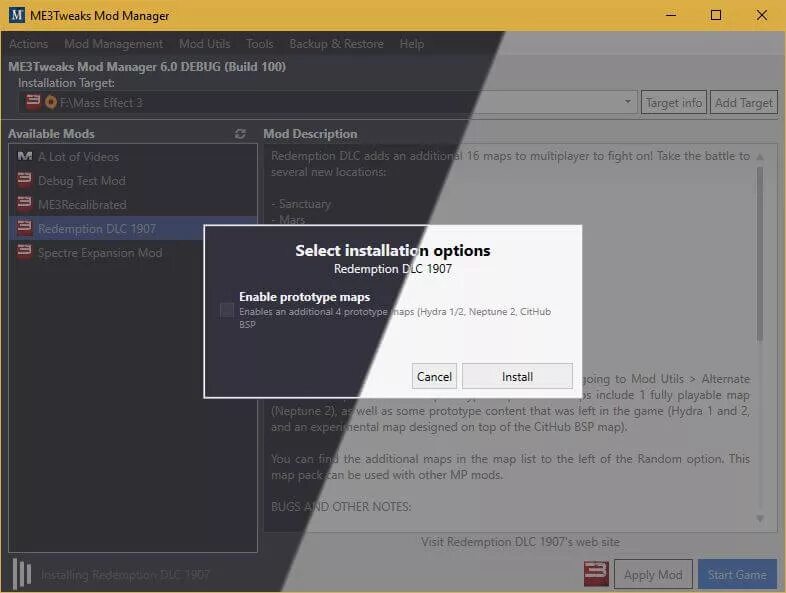This screenshot has width=786, height=593.
Task: Open the Mod Utils menu
Action: pos(205,44)
